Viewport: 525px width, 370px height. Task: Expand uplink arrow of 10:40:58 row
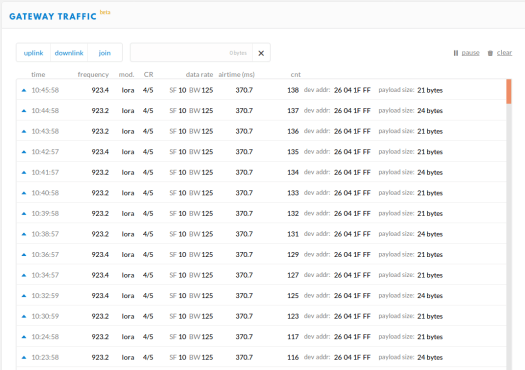coord(24,193)
